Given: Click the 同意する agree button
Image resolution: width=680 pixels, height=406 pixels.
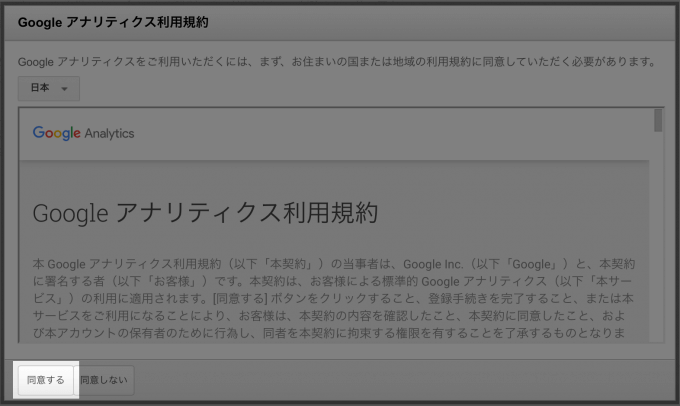Looking at the screenshot, I should 46,380.
